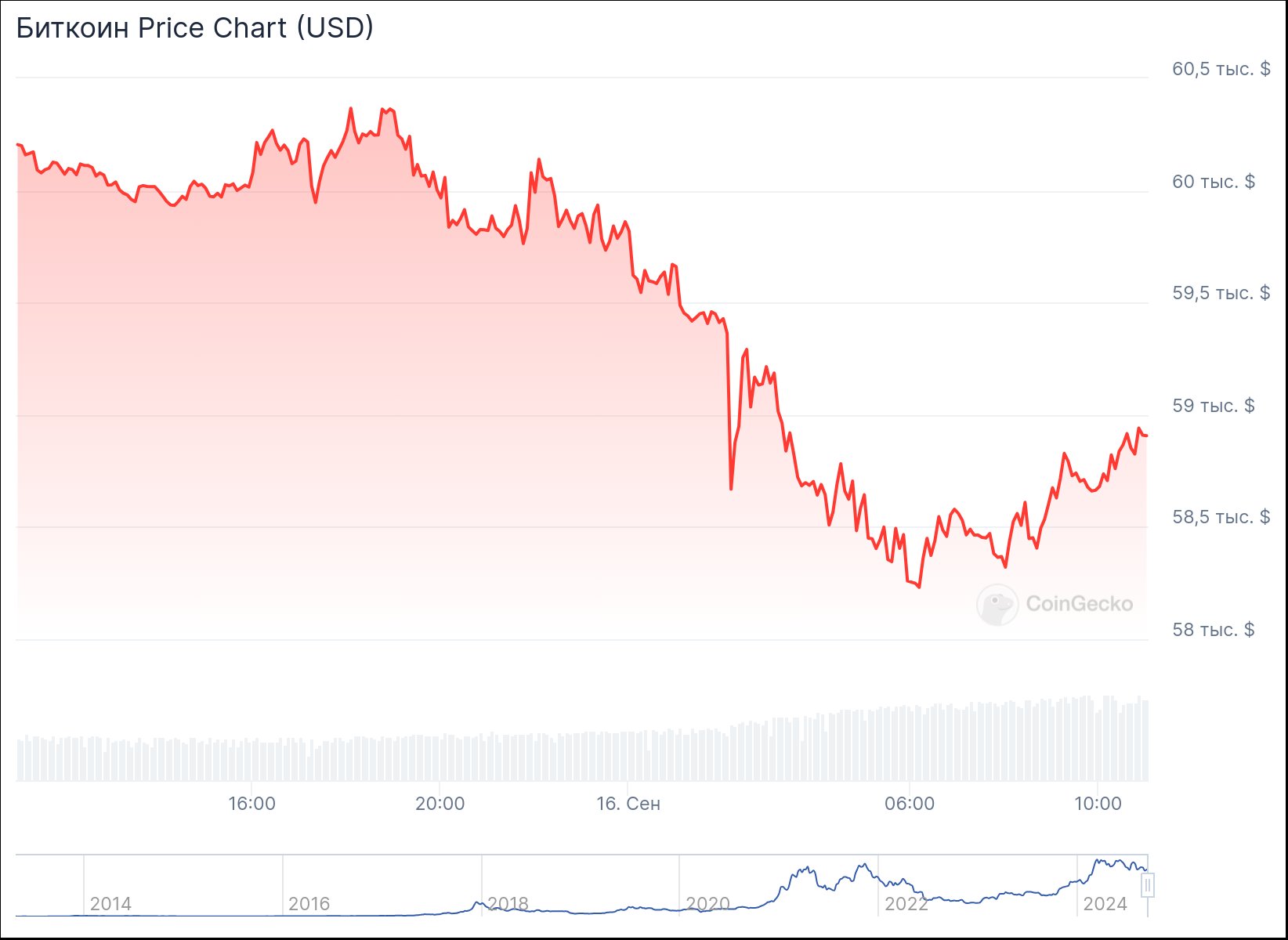Image resolution: width=1288 pixels, height=940 pixels.
Task: Select 2018 on the navigator timeline
Action: pos(508,904)
